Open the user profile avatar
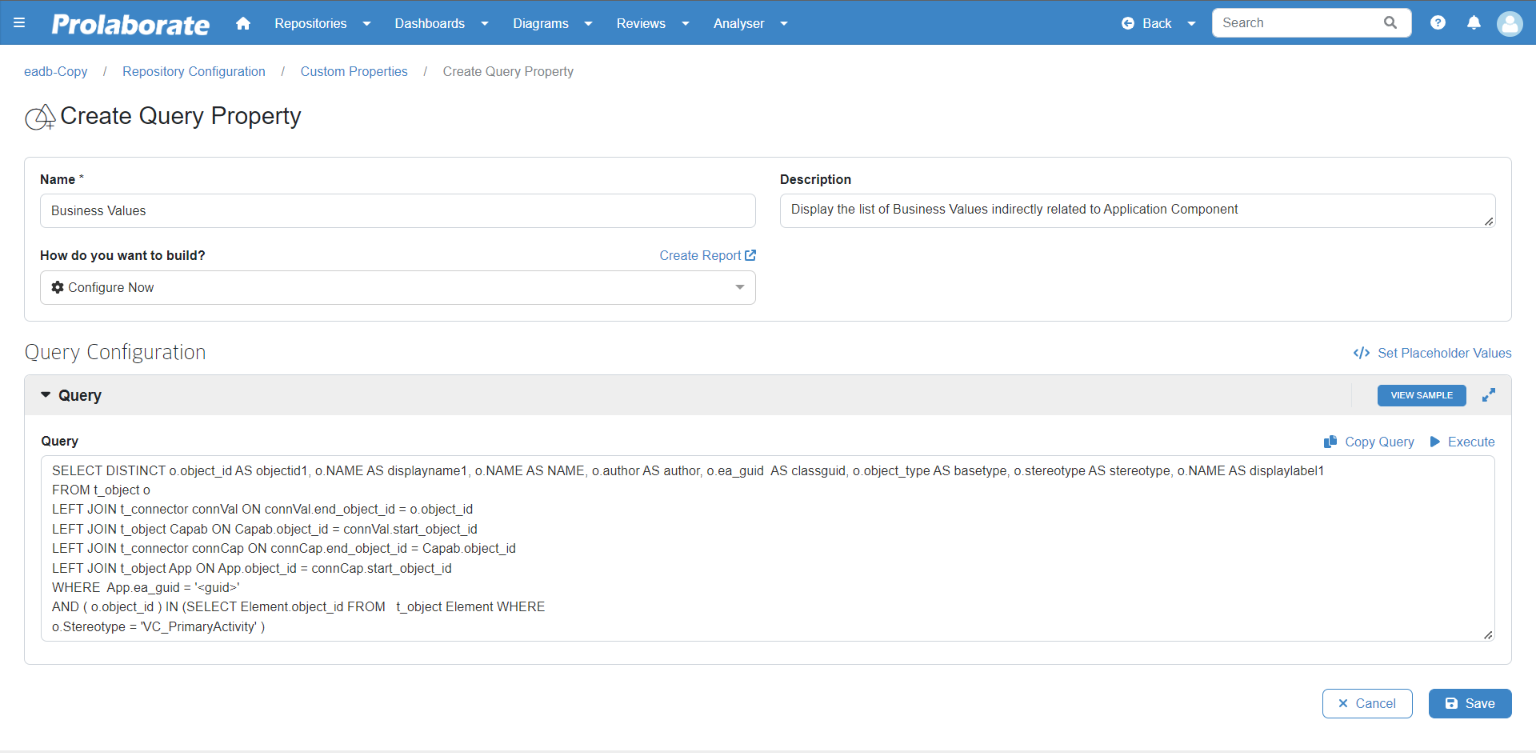 pos(1509,23)
